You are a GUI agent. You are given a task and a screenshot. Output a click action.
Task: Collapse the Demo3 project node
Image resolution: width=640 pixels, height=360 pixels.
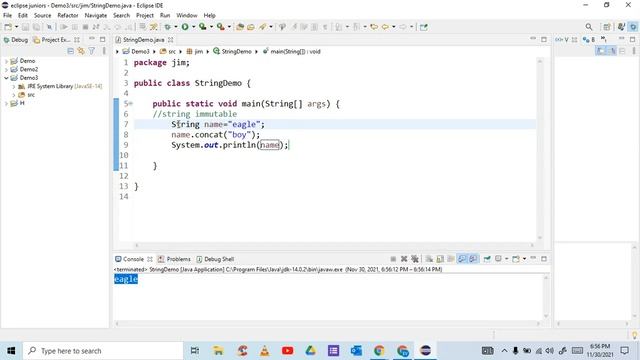[x=6, y=78]
